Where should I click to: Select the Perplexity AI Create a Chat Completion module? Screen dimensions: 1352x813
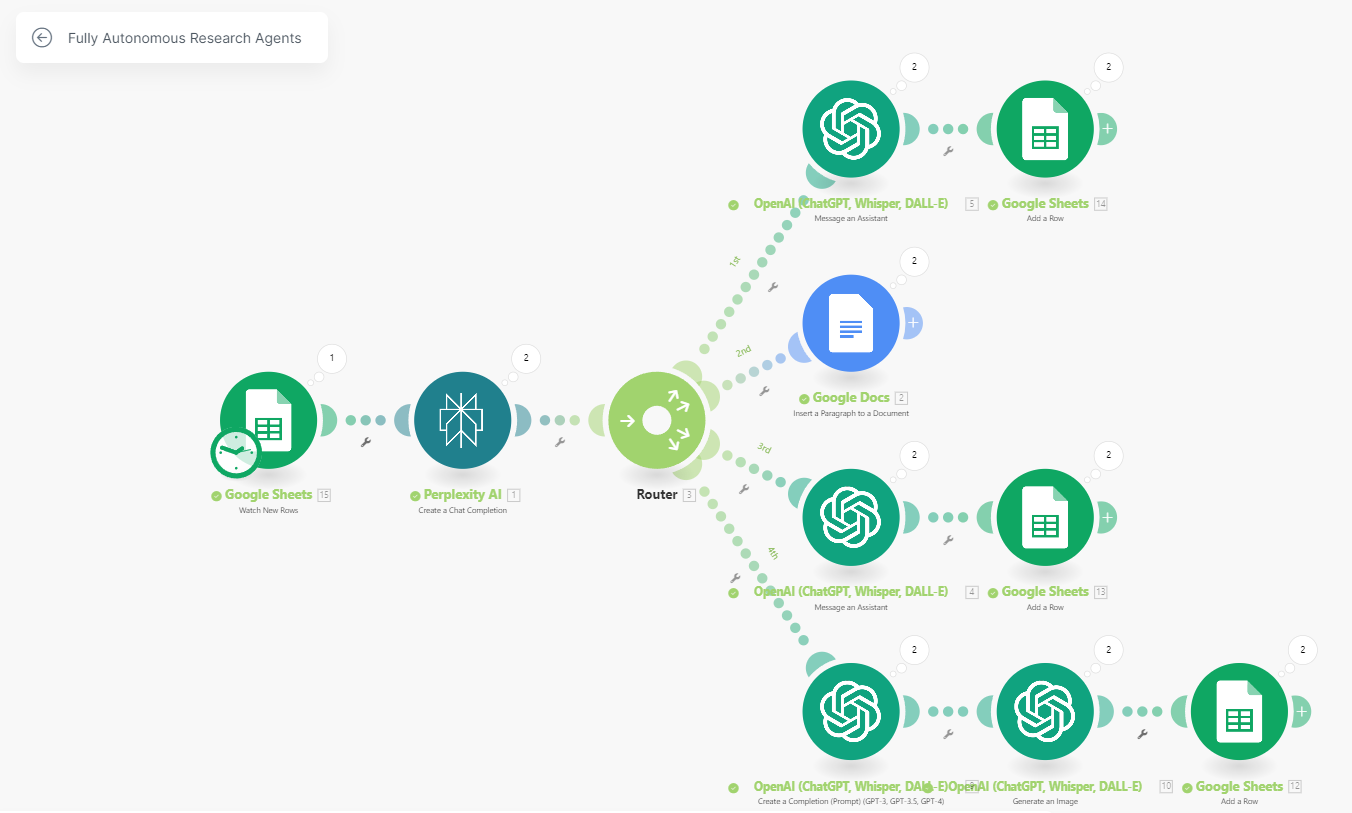462,421
